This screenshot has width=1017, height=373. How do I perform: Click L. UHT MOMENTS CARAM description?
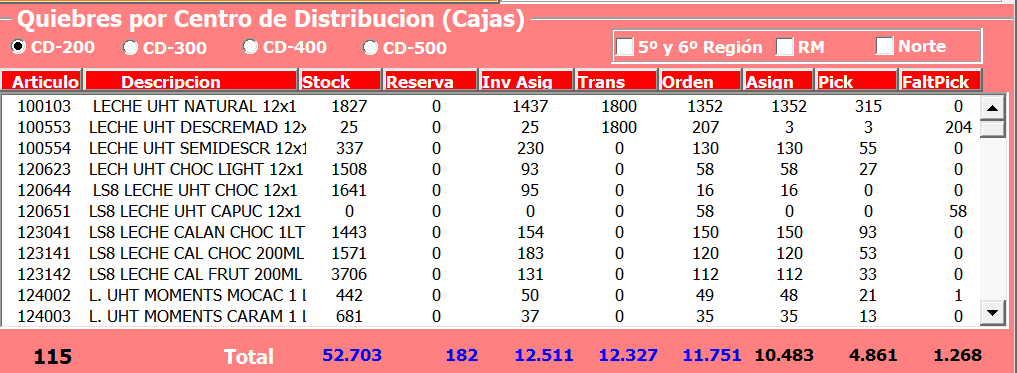[198, 317]
